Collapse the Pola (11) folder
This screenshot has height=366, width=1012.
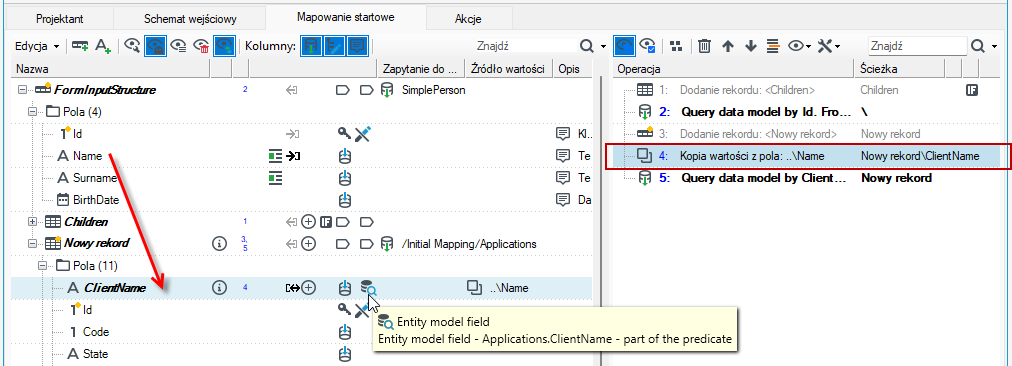44,266
